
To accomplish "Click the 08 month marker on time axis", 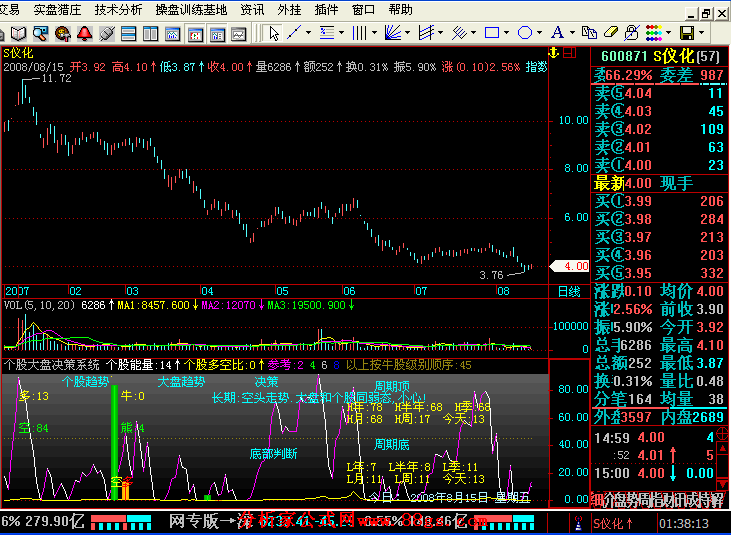I will coord(503,291).
